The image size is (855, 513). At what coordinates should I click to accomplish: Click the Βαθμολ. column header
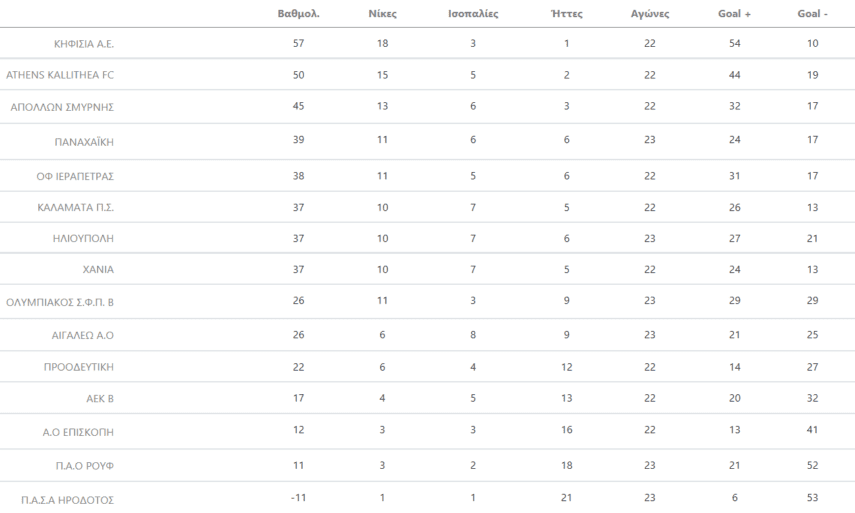(x=298, y=14)
